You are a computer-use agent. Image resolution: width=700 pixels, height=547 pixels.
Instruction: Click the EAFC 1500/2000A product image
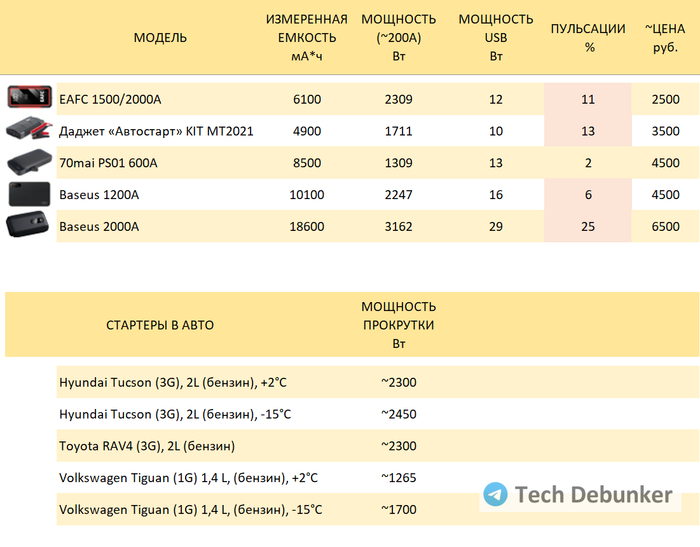coord(30,98)
